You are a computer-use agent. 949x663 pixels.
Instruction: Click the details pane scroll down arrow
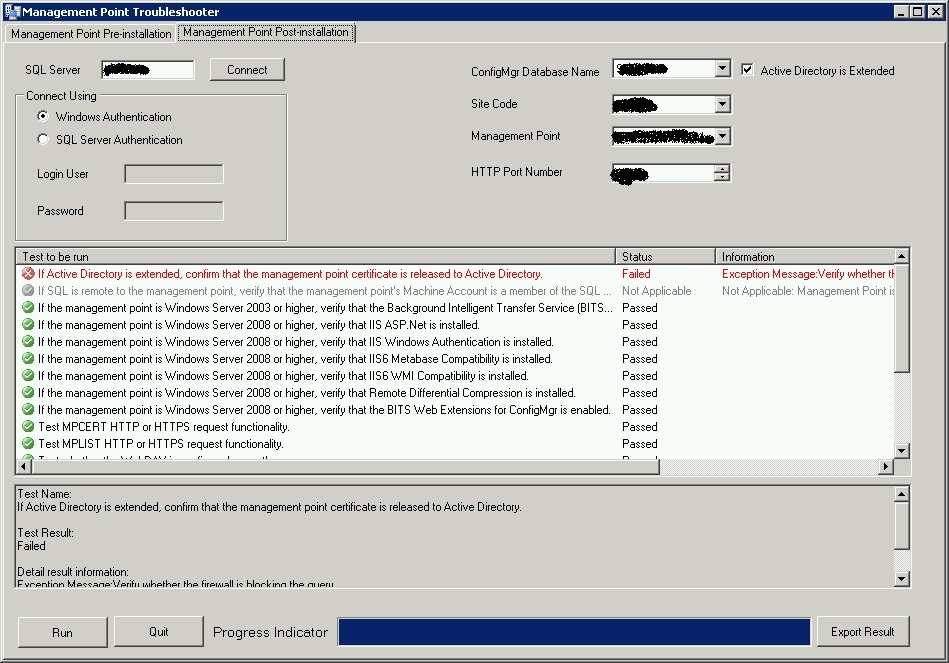pyautogui.click(x=902, y=579)
